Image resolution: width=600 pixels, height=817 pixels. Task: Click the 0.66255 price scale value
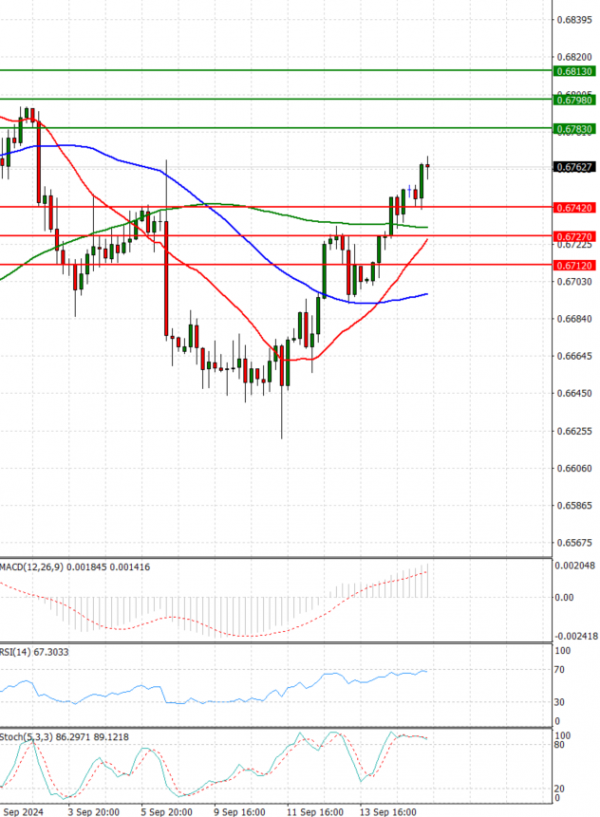click(574, 431)
